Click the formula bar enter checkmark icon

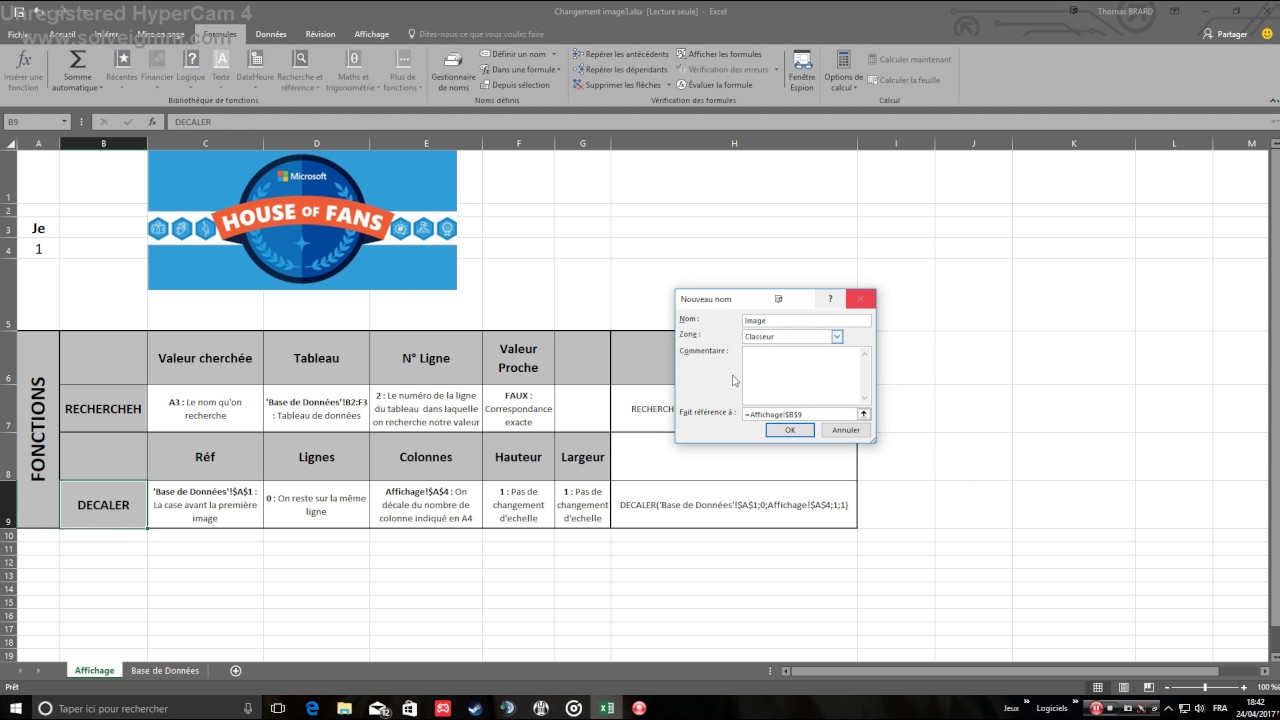point(128,122)
